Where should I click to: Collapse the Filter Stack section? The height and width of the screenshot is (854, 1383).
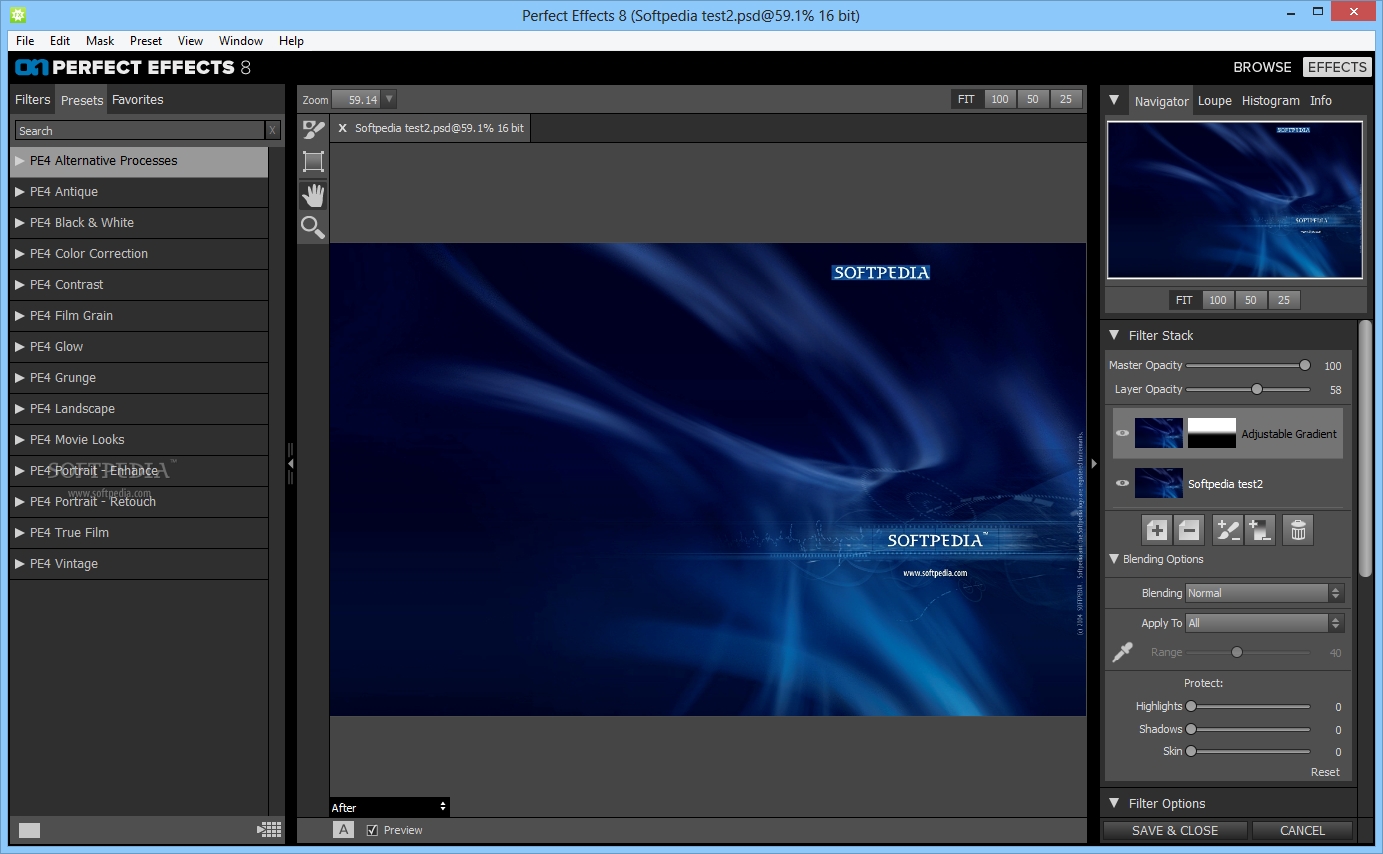pyautogui.click(x=1115, y=335)
